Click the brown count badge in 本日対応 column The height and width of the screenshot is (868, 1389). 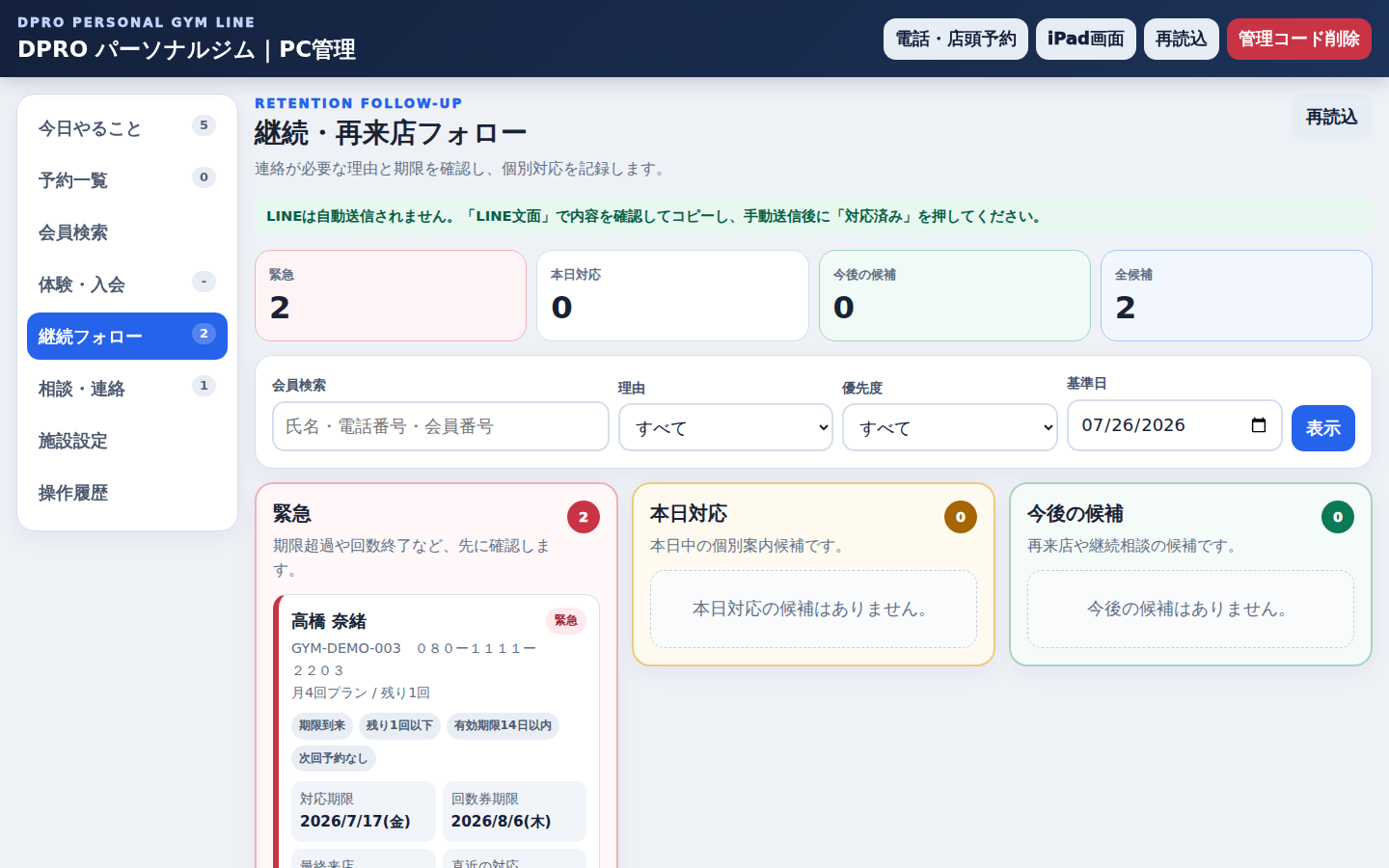tap(961, 517)
